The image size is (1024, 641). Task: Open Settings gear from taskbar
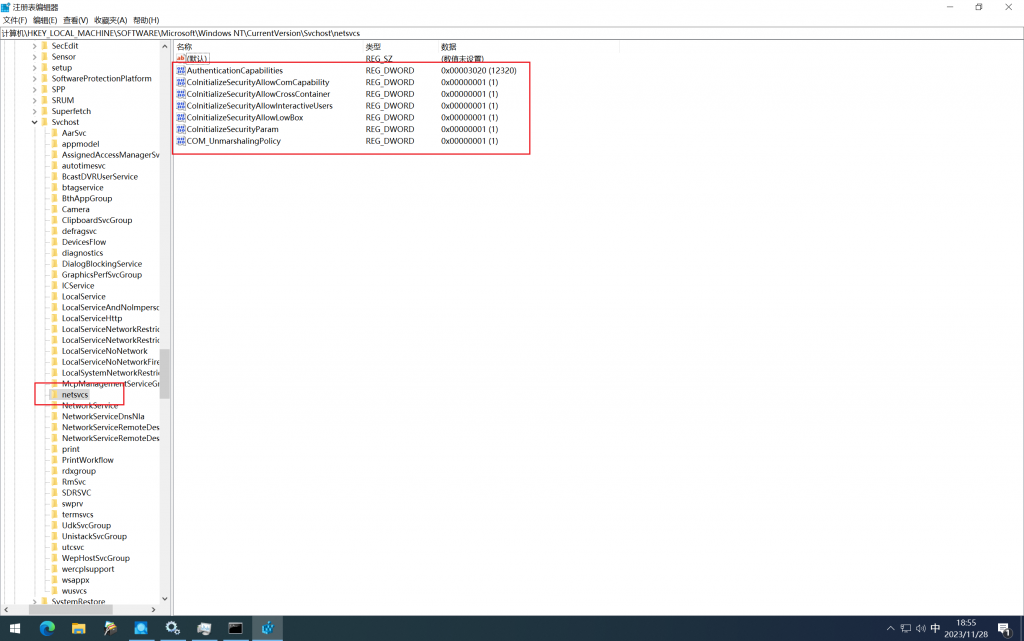click(x=172, y=629)
